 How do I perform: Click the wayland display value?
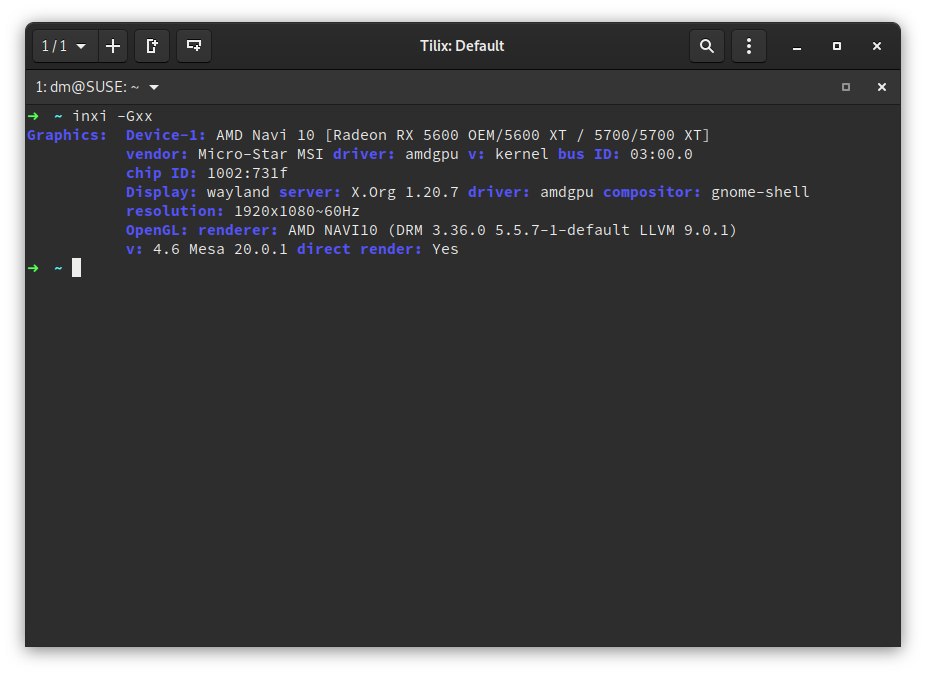(238, 192)
